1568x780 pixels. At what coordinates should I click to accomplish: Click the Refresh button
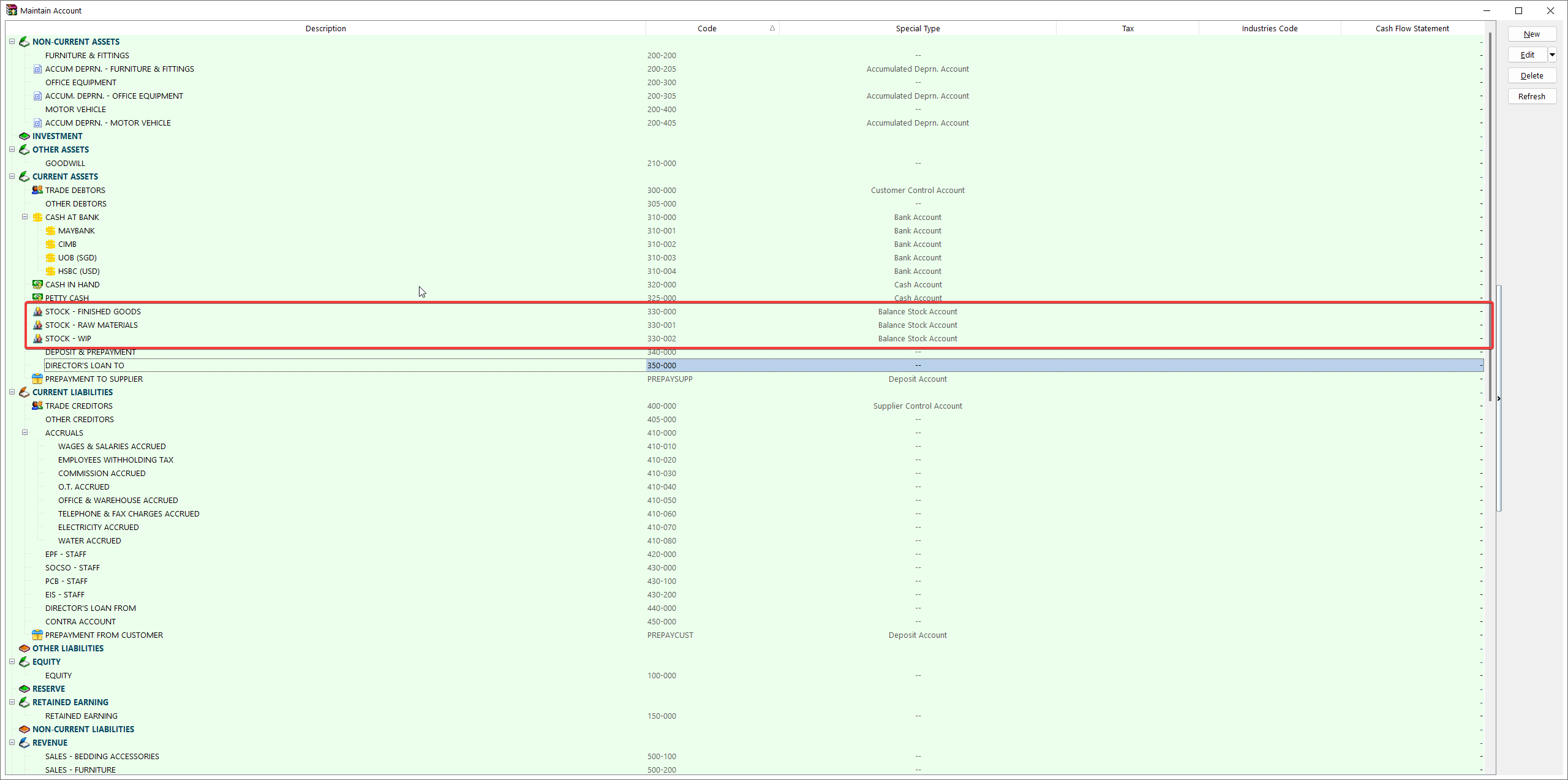(x=1531, y=96)
